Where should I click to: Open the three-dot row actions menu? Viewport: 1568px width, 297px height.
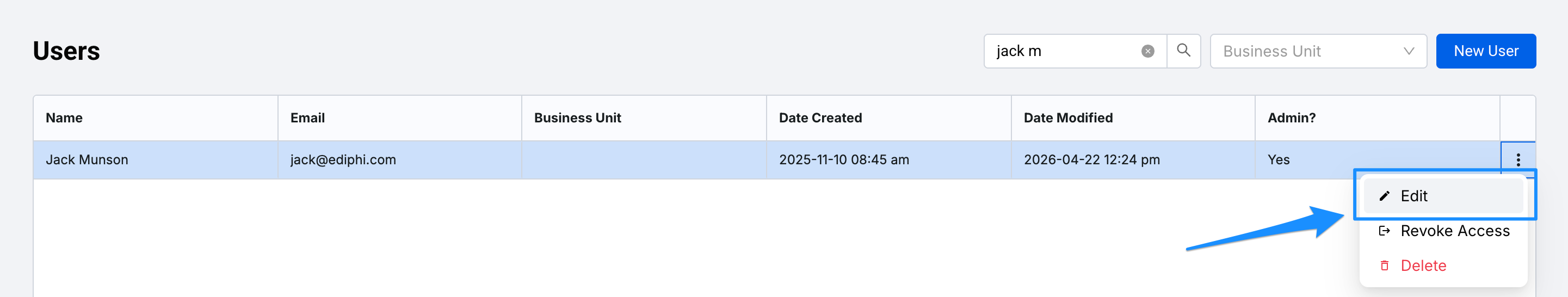(x=1518, y=159)
